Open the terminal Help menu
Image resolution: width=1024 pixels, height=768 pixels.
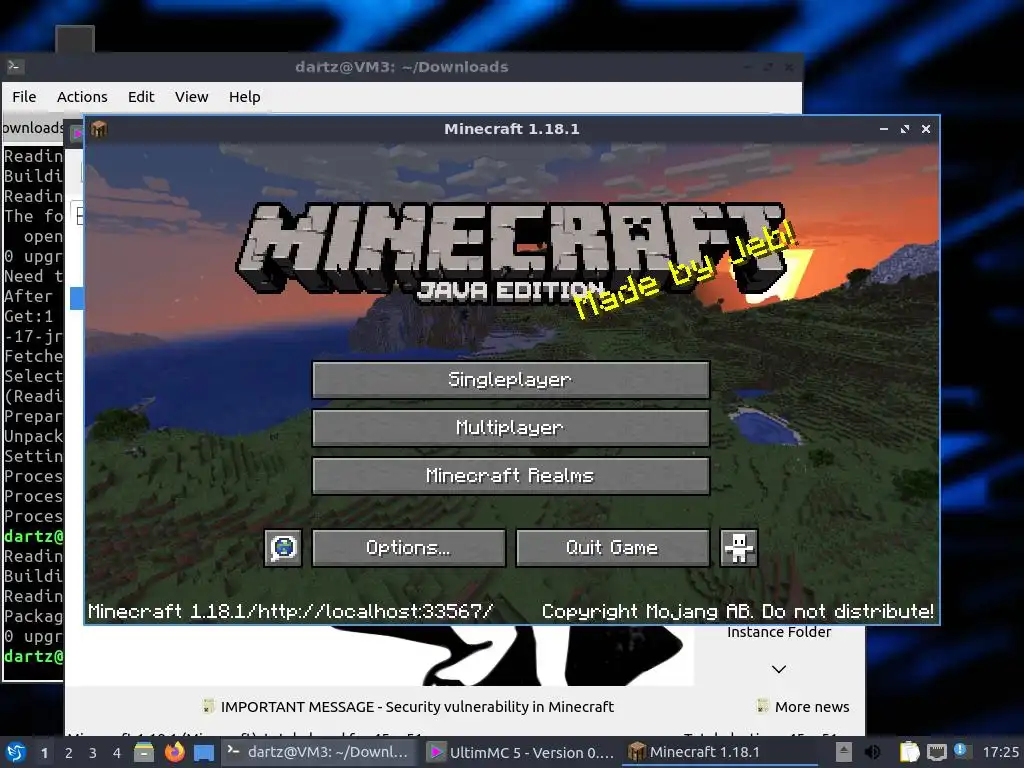(x=245, y=97)
